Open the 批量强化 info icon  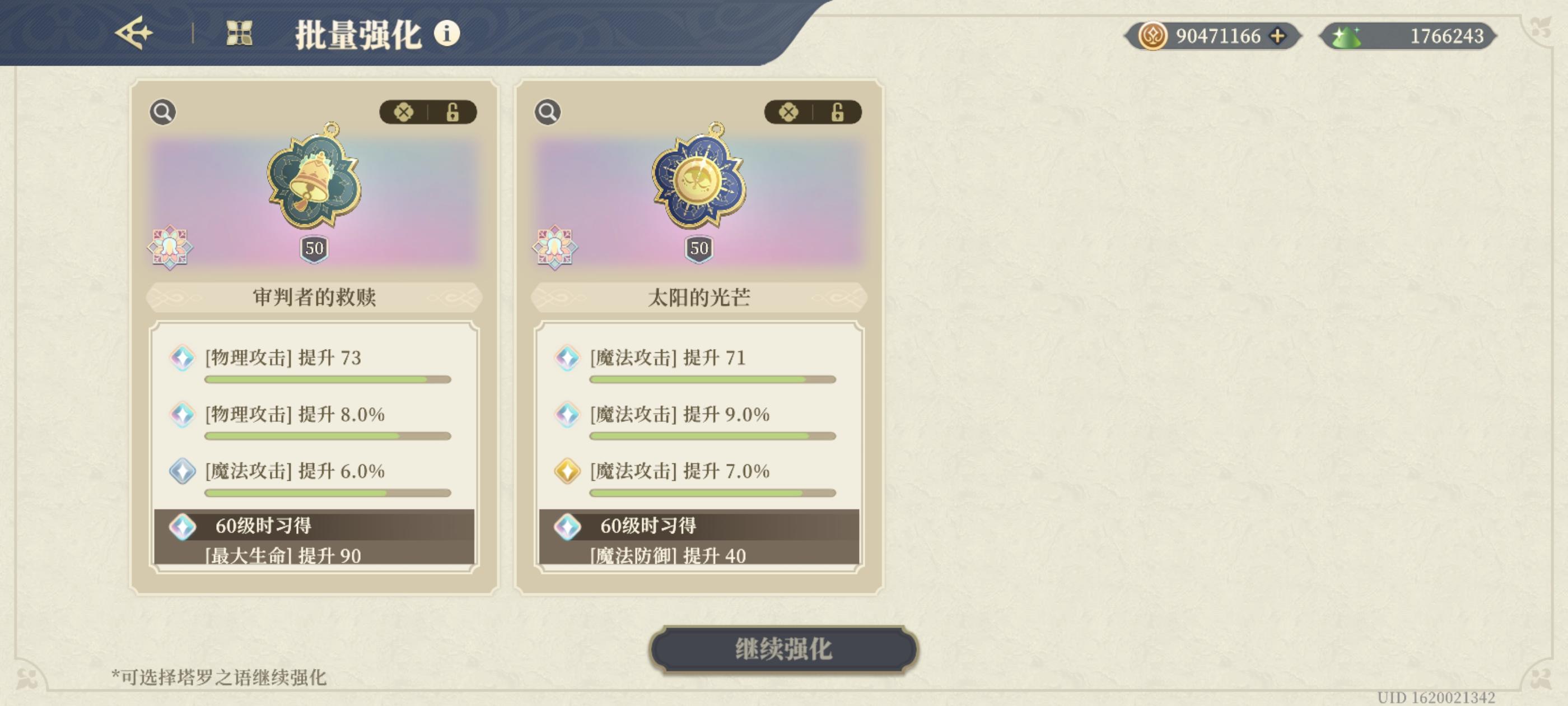click(x=447, y=34)
